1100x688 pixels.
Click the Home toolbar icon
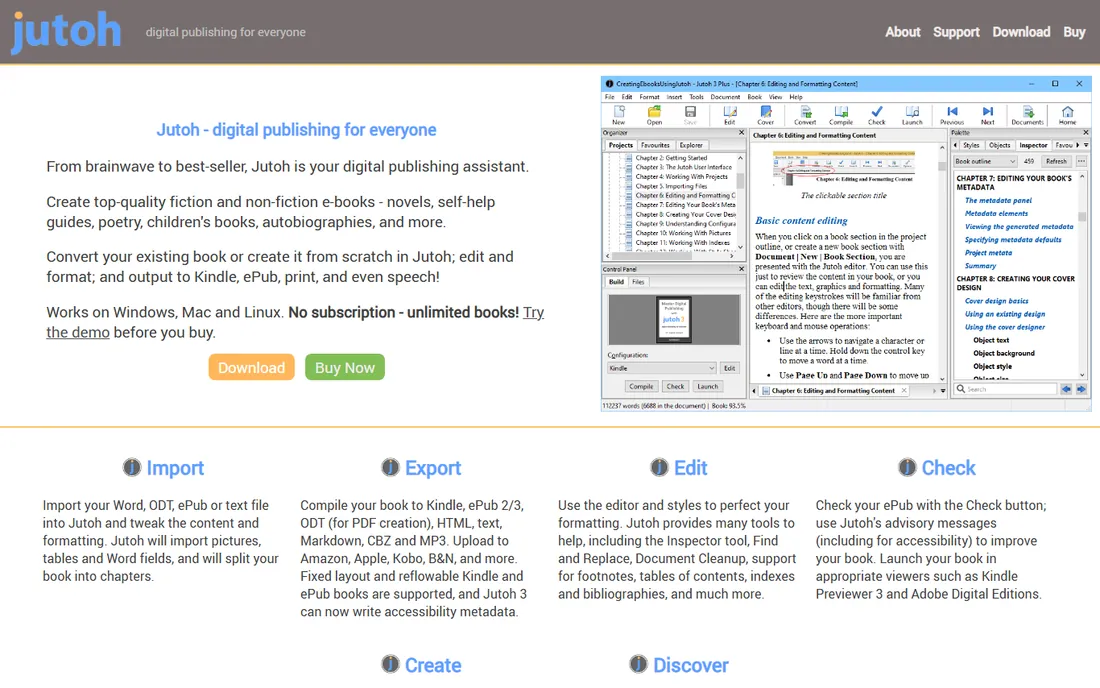coord(1067,115)
